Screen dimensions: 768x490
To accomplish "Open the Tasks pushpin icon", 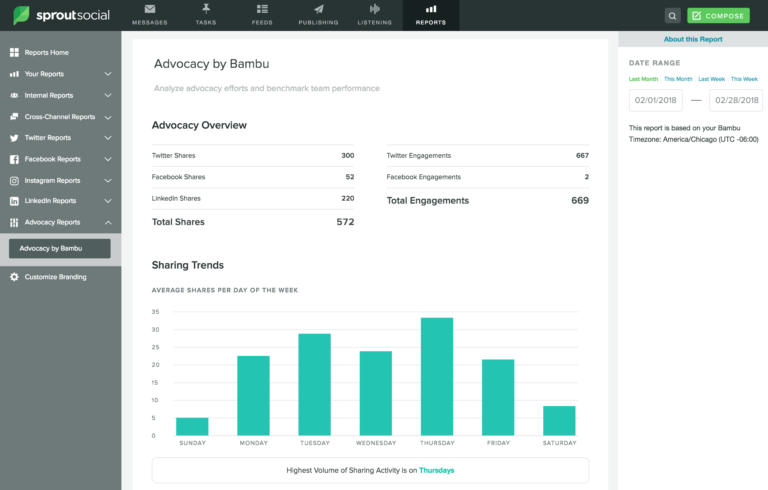I will 206,8.
